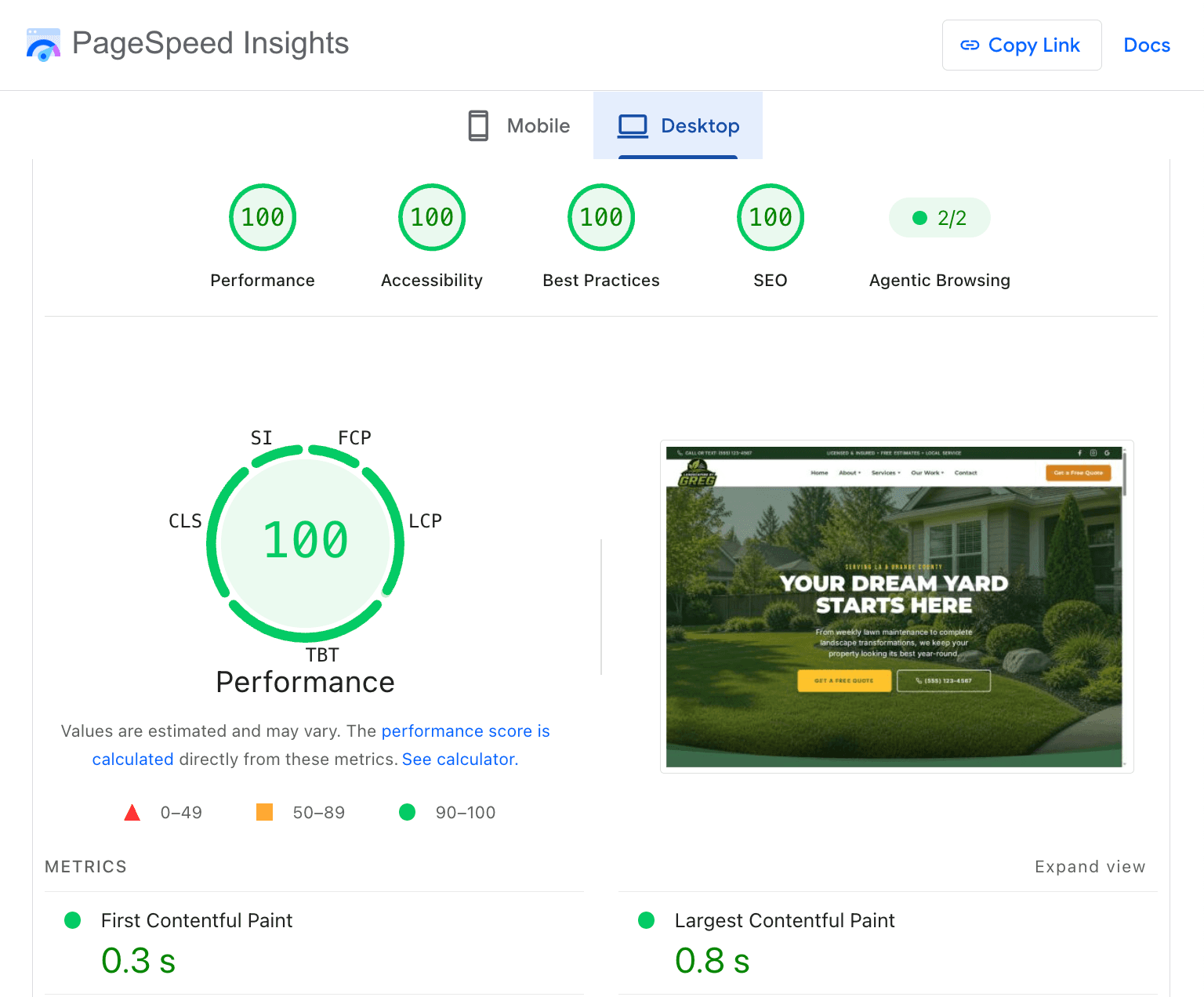The image size is (1204, 997).
Task: Click the TBT segment label on gauge
Action: pos(322,655)
